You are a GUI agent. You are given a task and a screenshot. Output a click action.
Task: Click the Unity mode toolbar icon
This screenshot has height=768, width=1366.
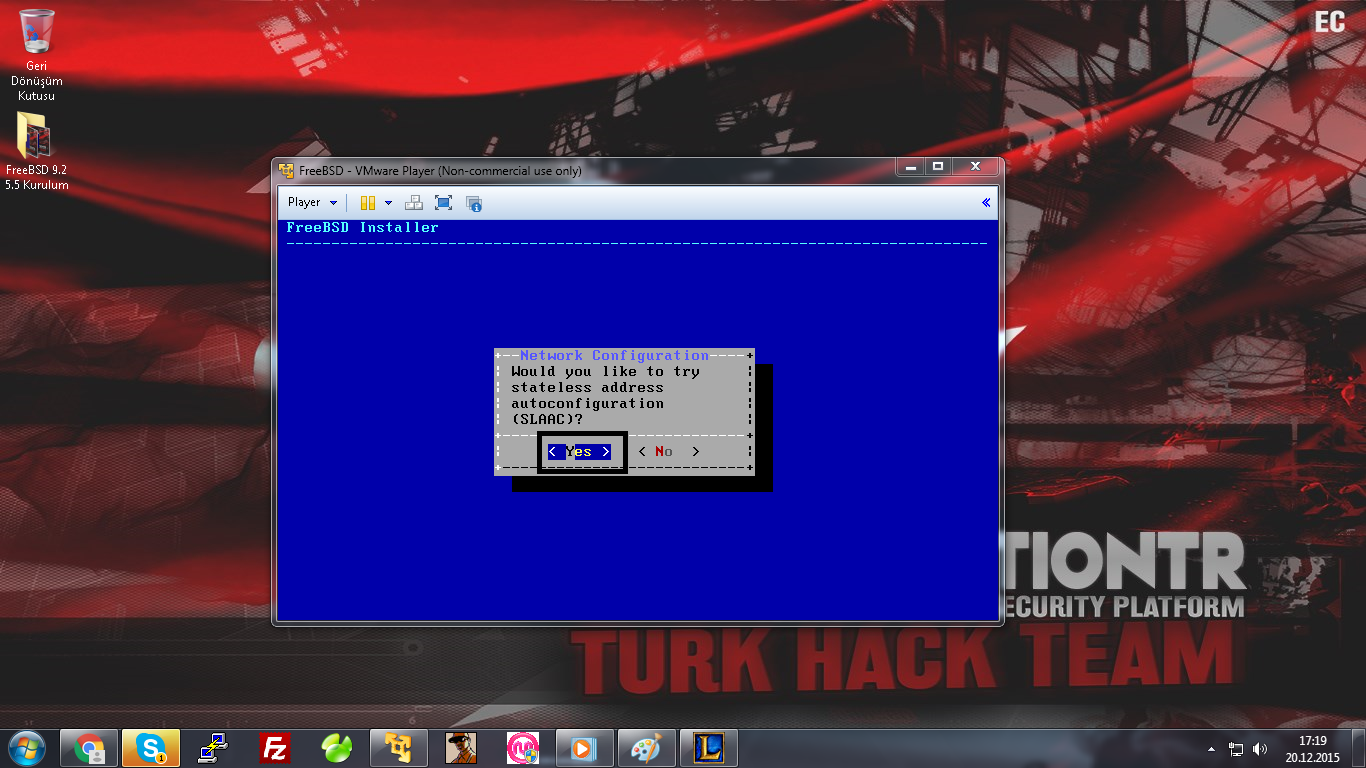point(474,203)
